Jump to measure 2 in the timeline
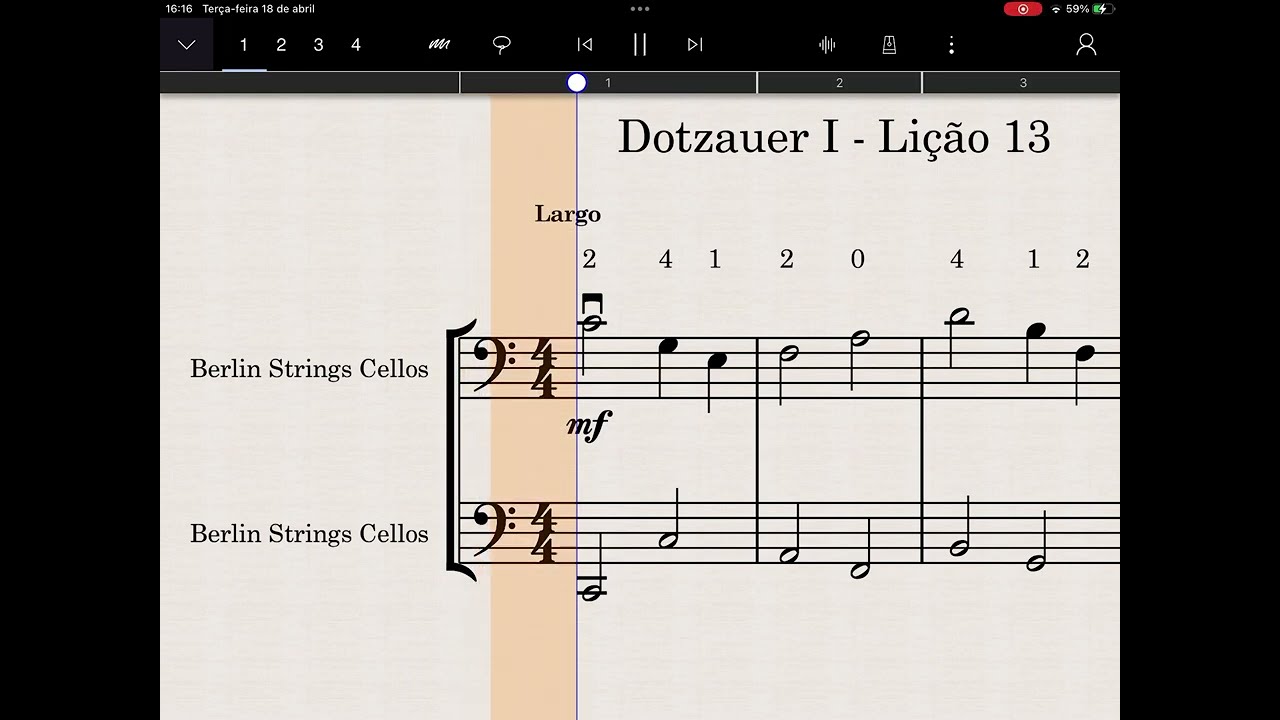The image size is (1280, 720). (x=839, y=83)
